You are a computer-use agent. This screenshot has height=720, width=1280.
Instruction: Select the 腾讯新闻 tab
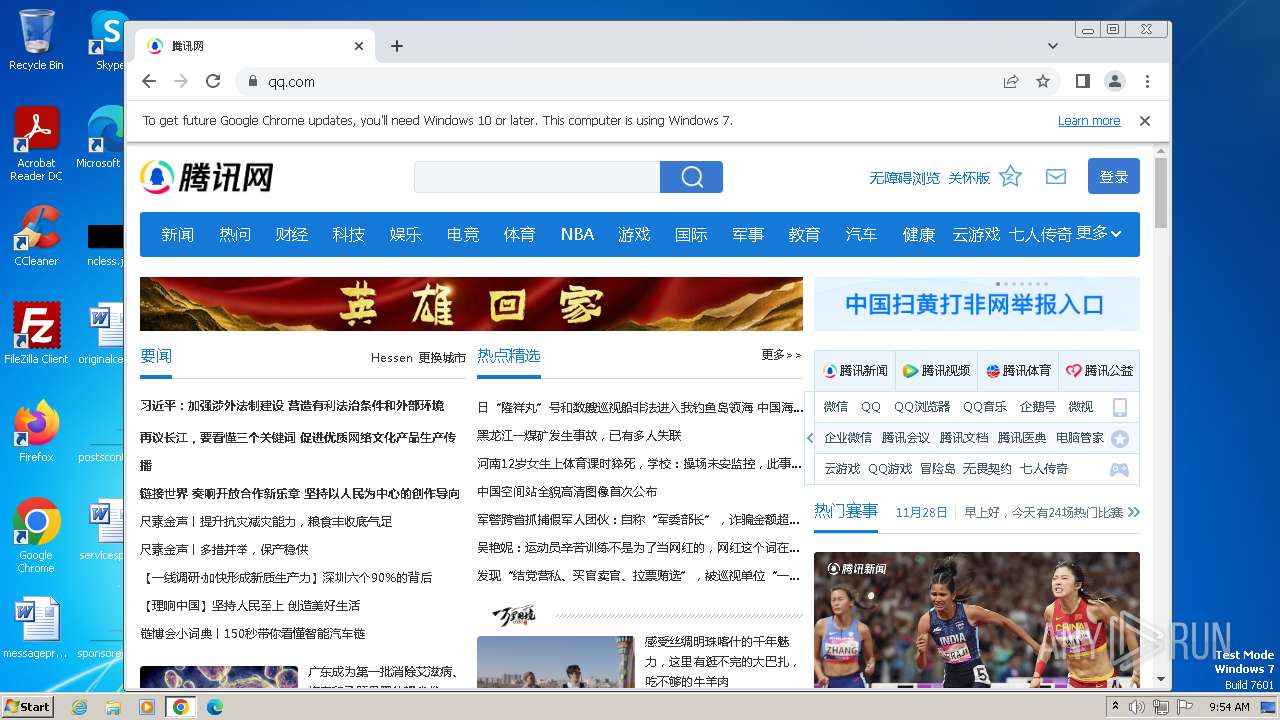[855, 370]
